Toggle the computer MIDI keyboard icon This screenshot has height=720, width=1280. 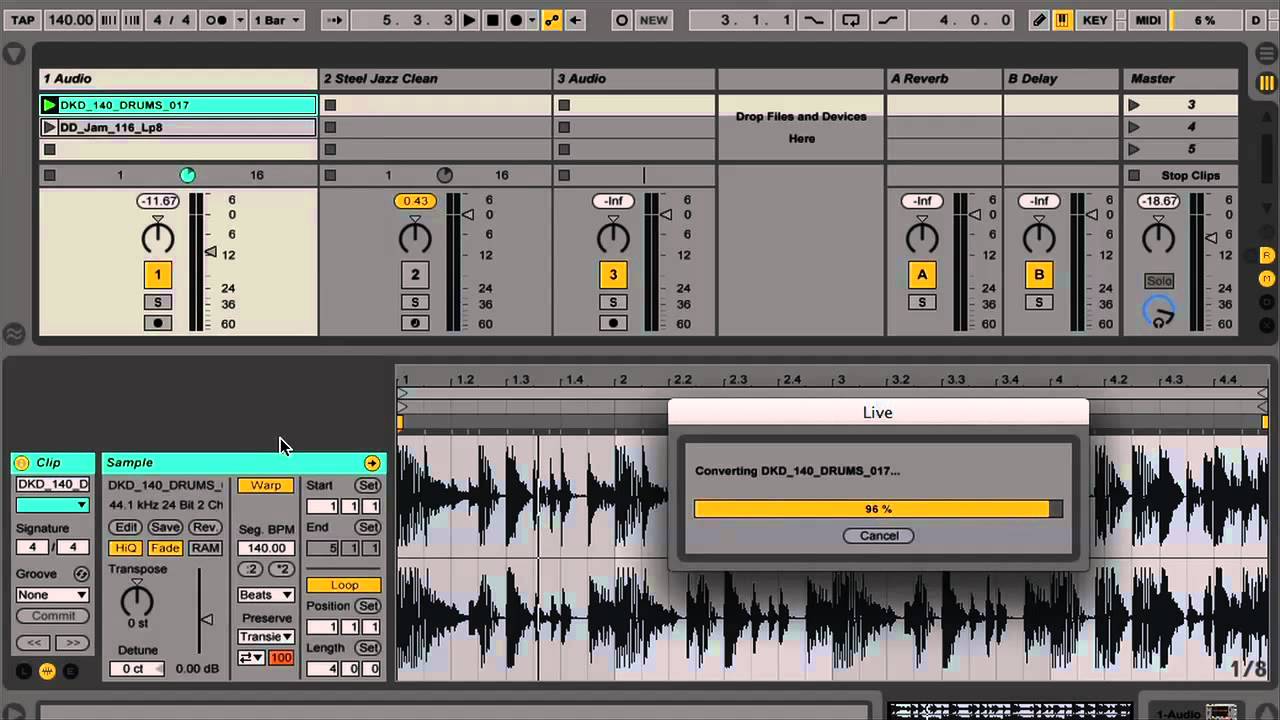[1062, 20]
